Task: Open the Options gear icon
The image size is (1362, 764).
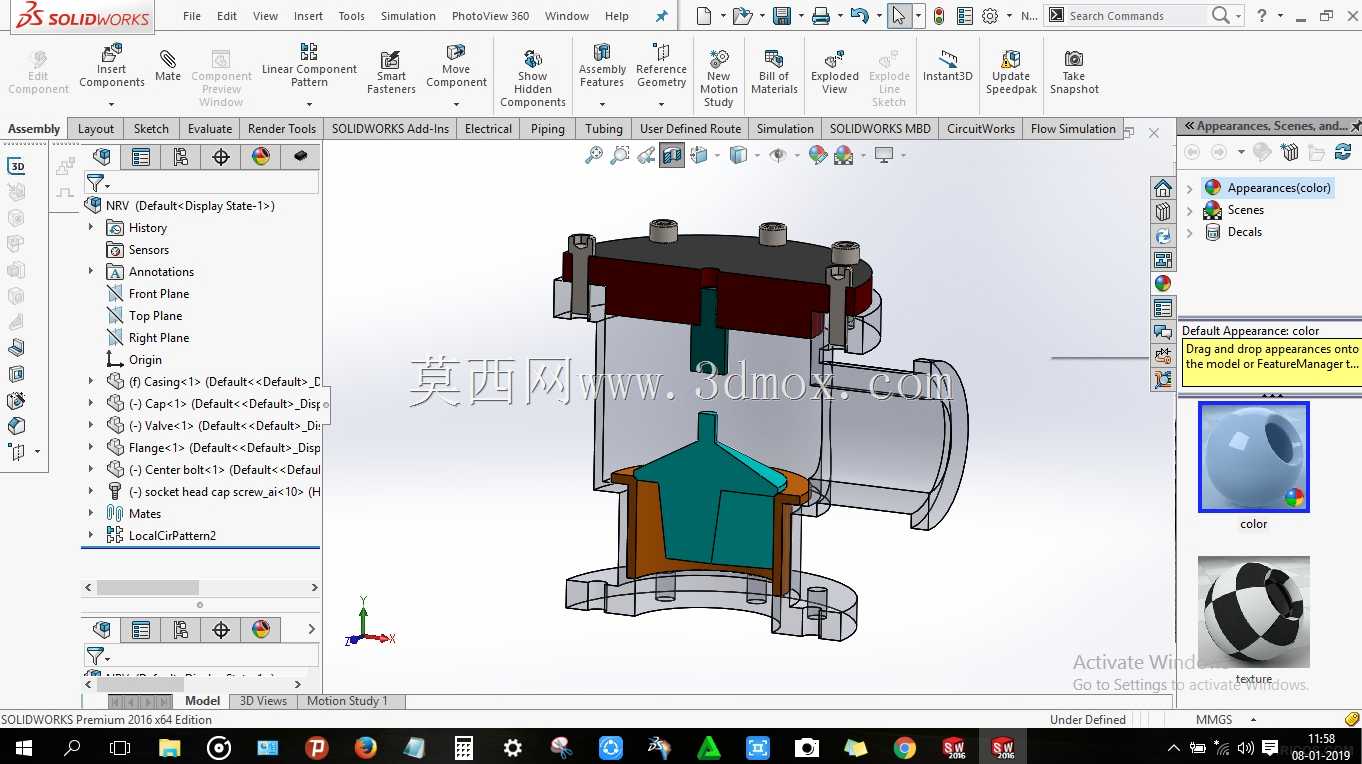Action: [x=990, y=16]
